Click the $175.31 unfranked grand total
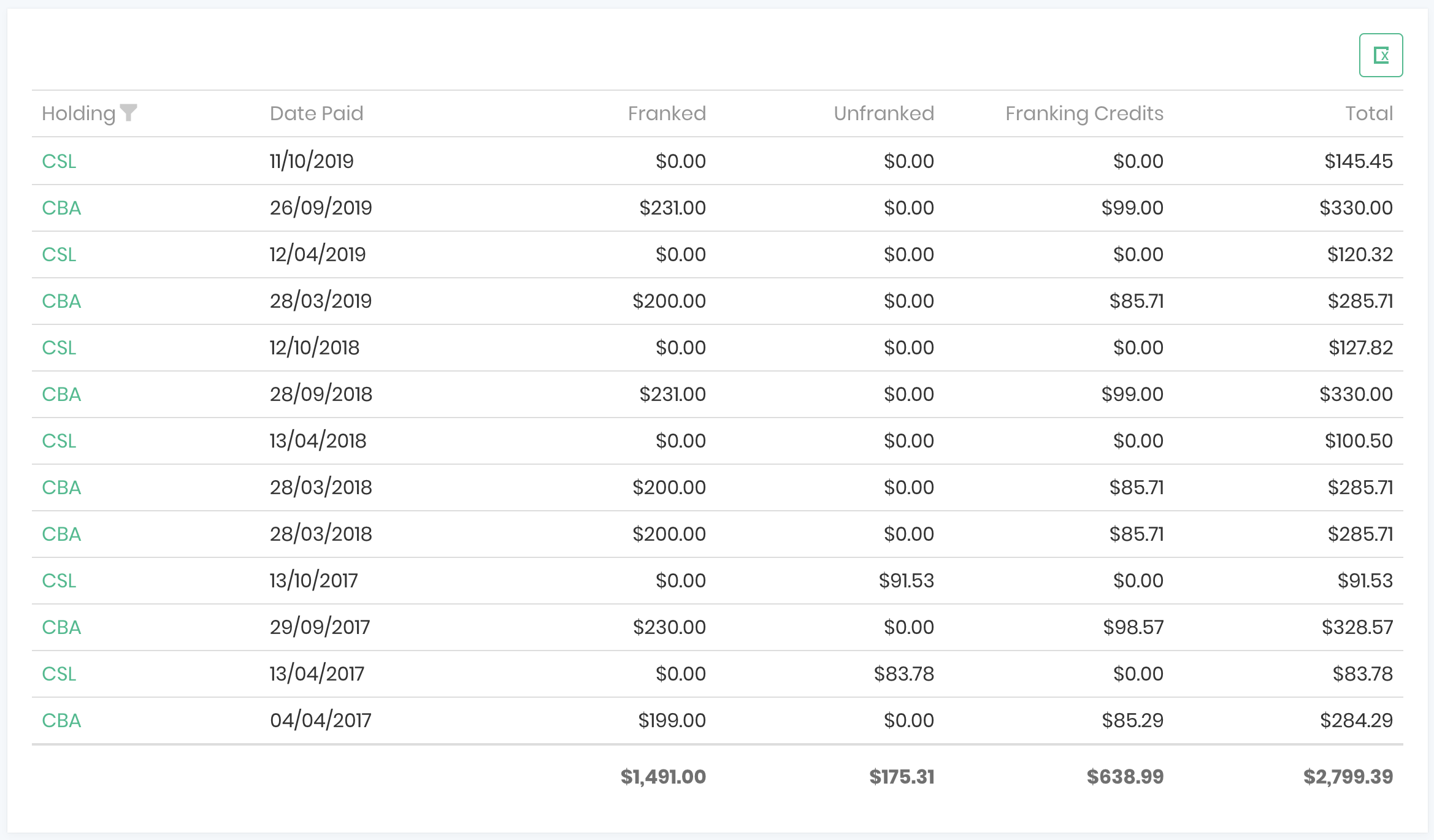The height and width of the screenshot is (840, 1434). 902,777
